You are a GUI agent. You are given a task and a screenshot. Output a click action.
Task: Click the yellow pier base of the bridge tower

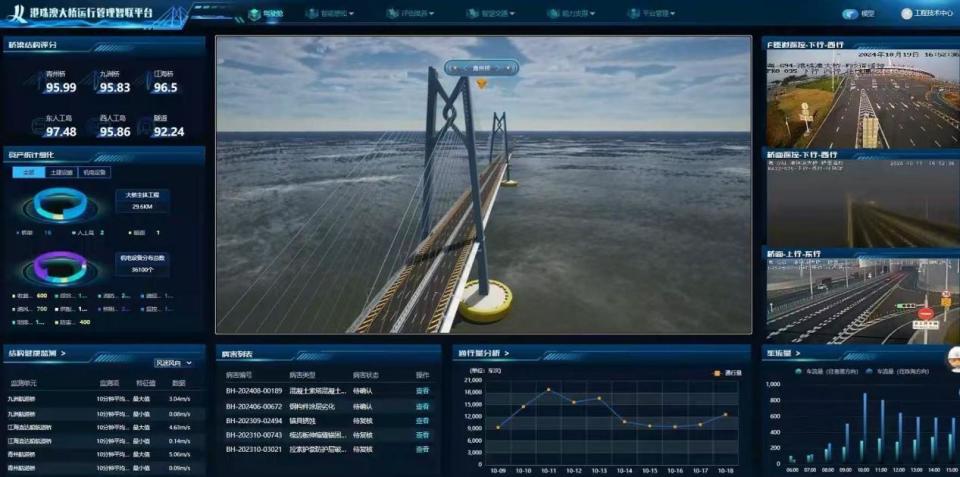click(x=486, y=301)
